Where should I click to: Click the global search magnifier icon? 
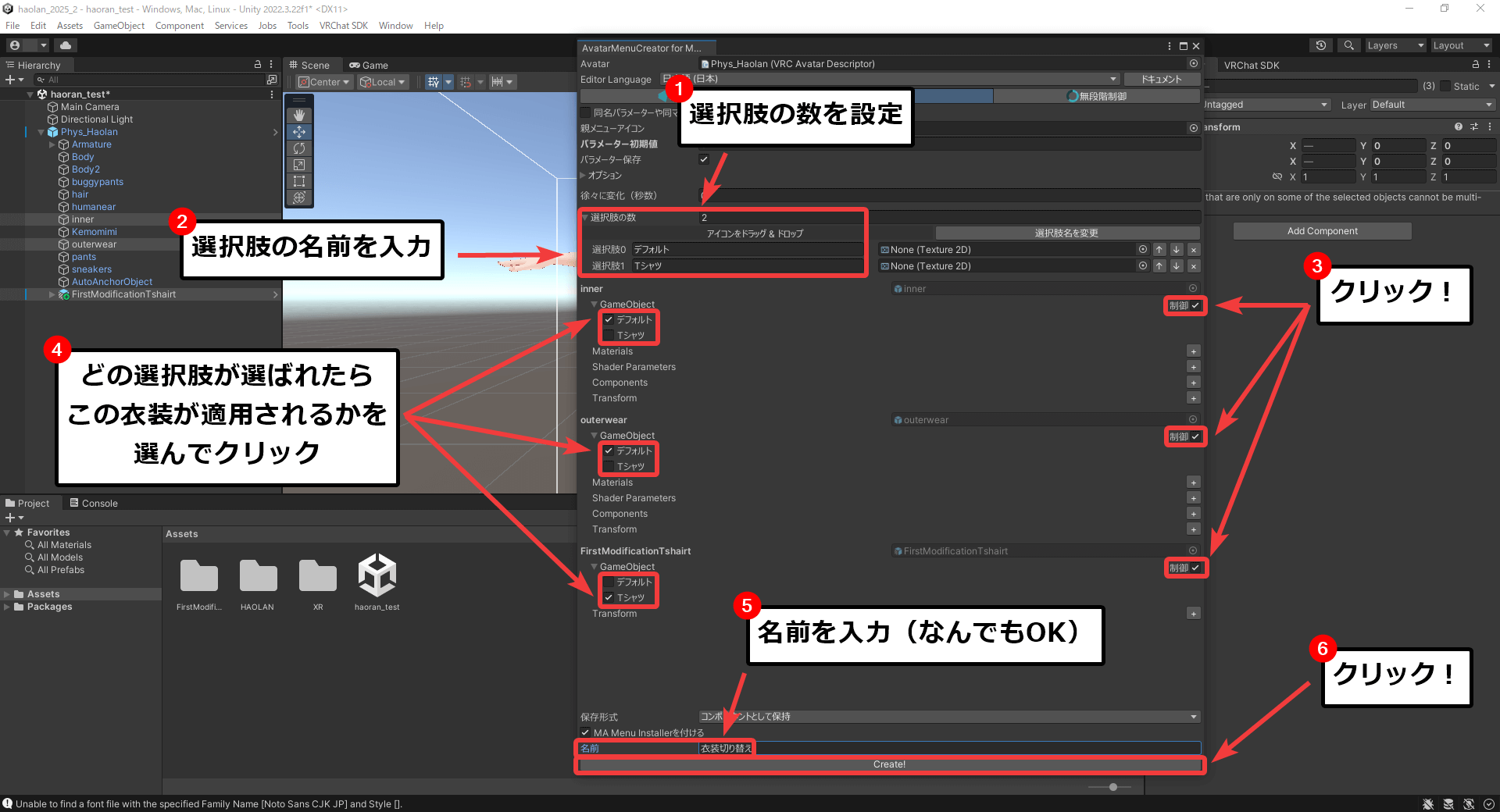[x=1348, y=45]
